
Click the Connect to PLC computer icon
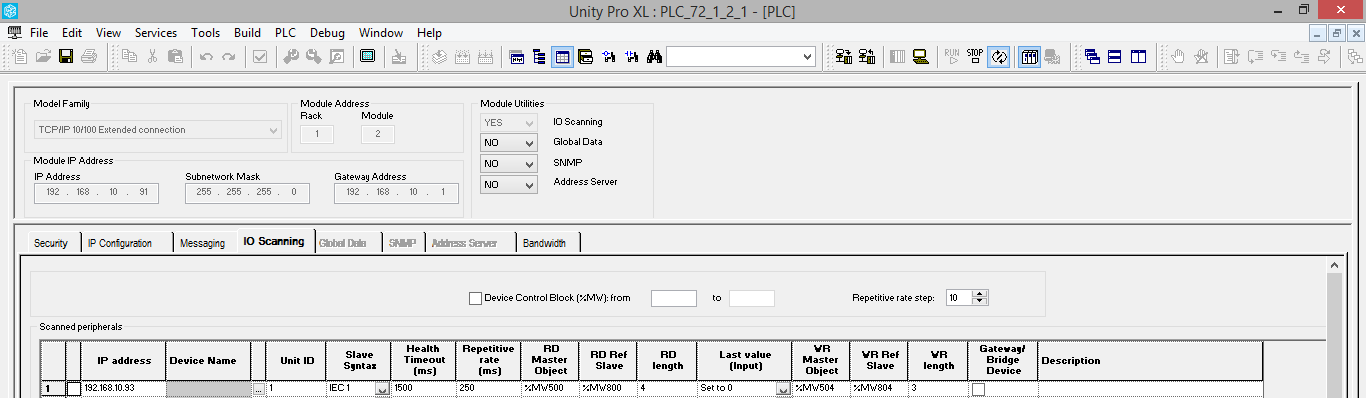coord(921,57)
